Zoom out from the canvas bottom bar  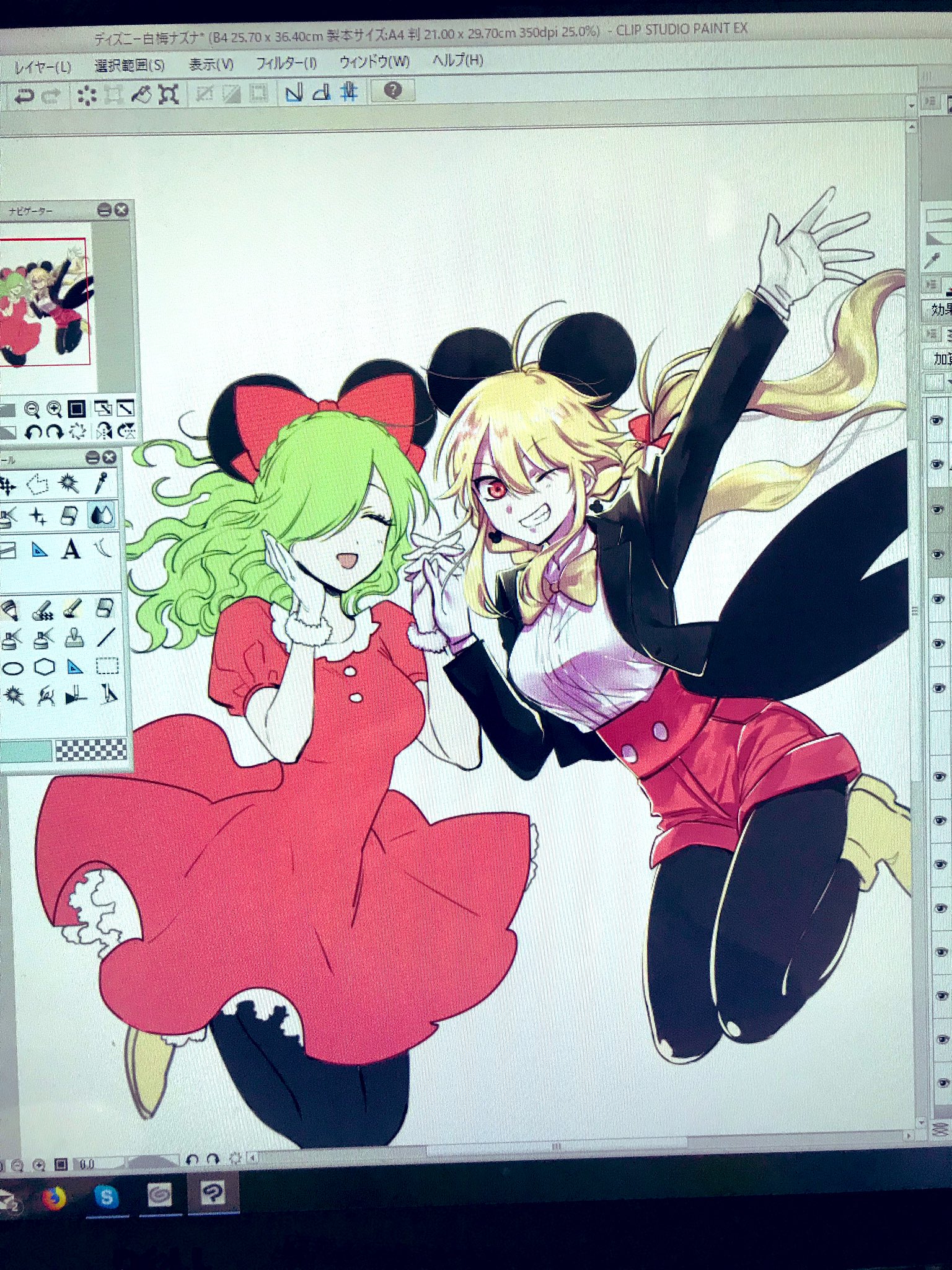click(x=16, y=1166)
